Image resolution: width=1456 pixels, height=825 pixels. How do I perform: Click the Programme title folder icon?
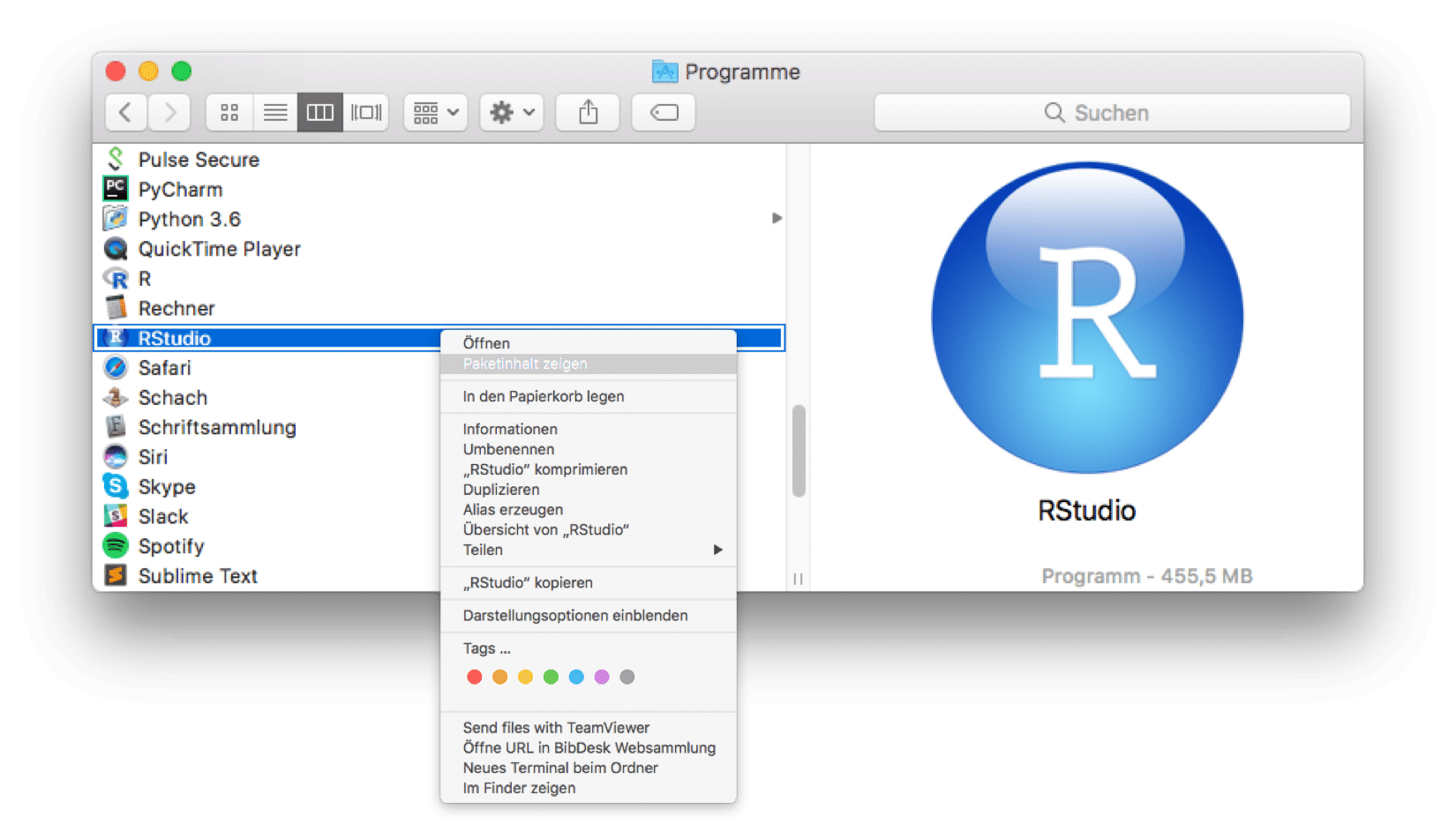[x=664, y=71]
